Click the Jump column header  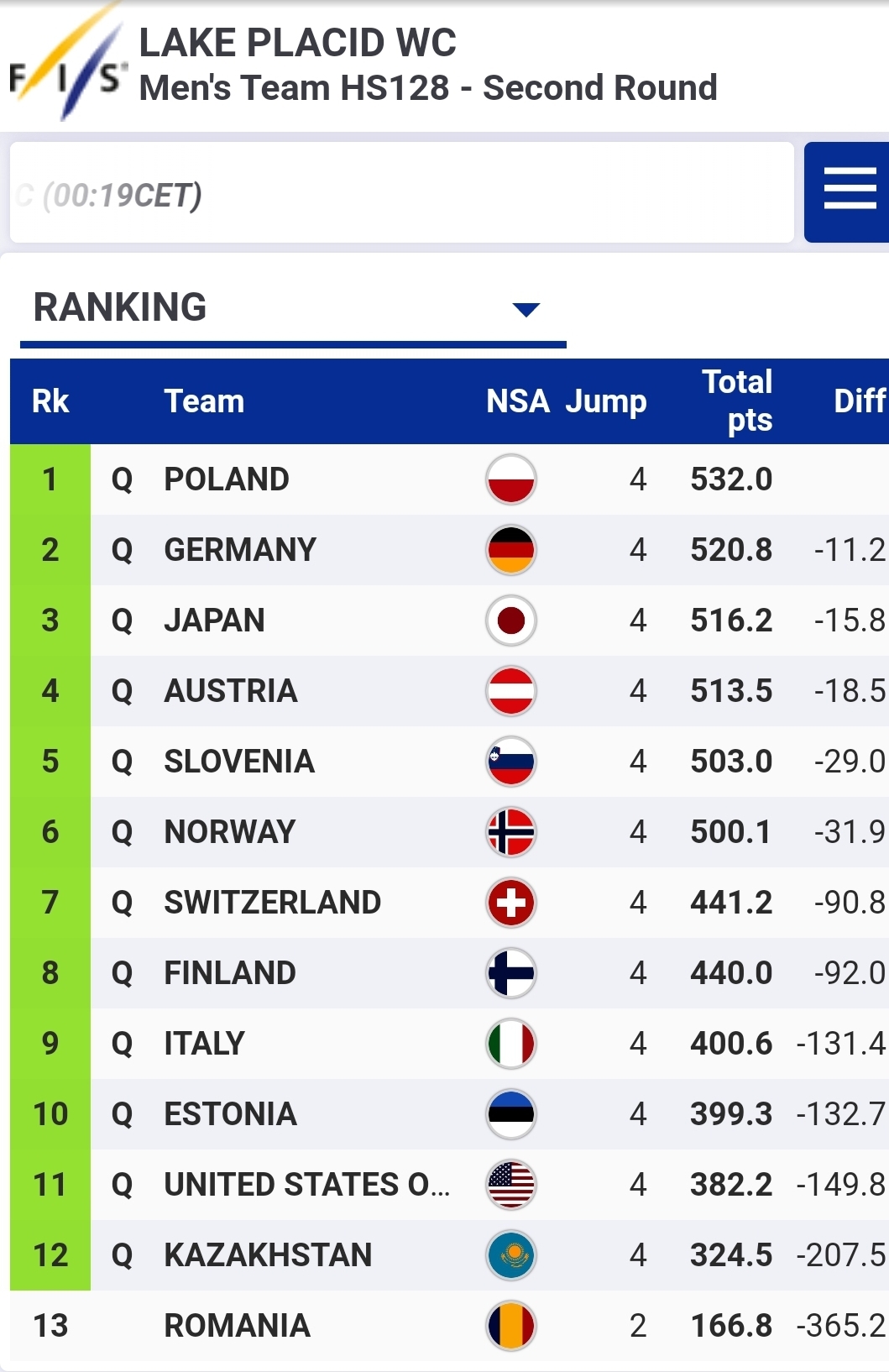coord(605,401)
